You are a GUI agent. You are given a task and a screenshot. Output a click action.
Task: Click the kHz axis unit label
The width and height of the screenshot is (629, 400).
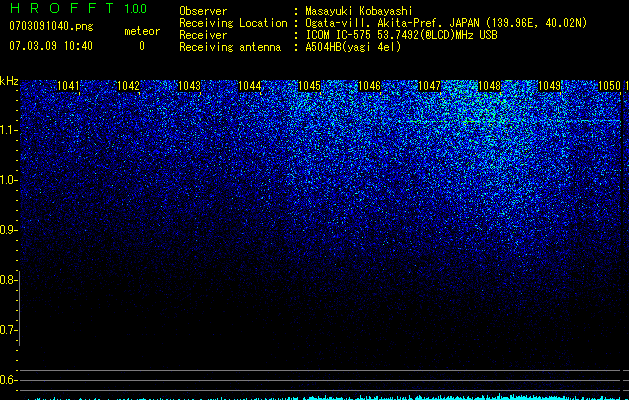pyautogui.click(x=9, y=81)
